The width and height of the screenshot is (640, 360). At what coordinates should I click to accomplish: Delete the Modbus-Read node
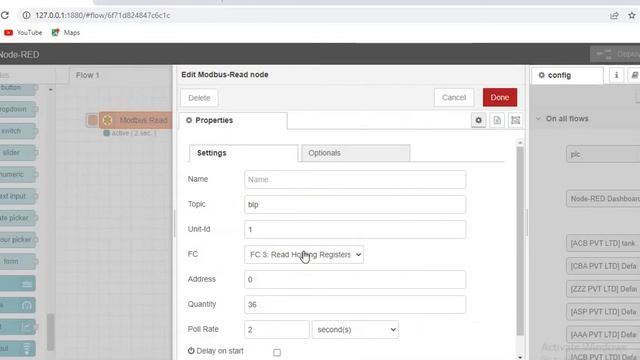(x=199, y=98)
